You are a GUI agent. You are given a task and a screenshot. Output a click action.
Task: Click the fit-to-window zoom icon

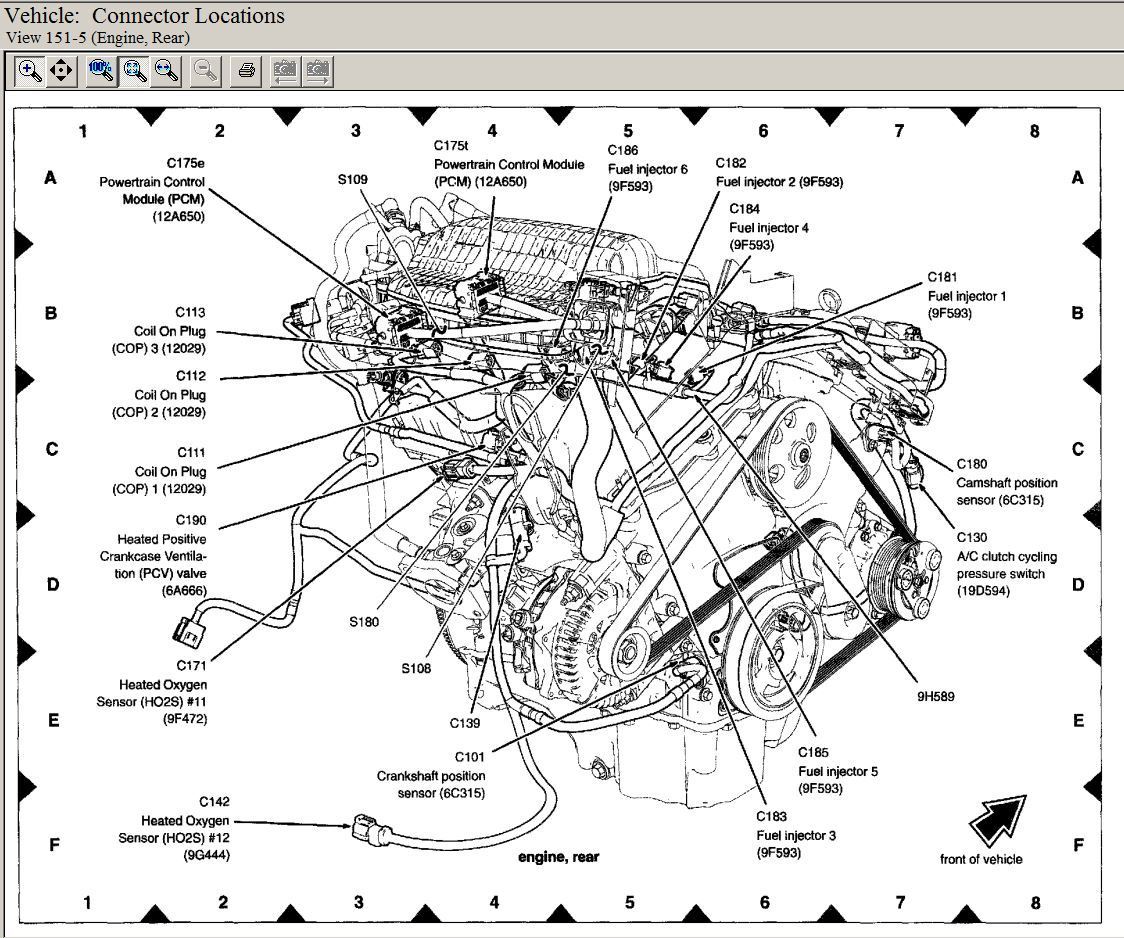coord(135,71)
